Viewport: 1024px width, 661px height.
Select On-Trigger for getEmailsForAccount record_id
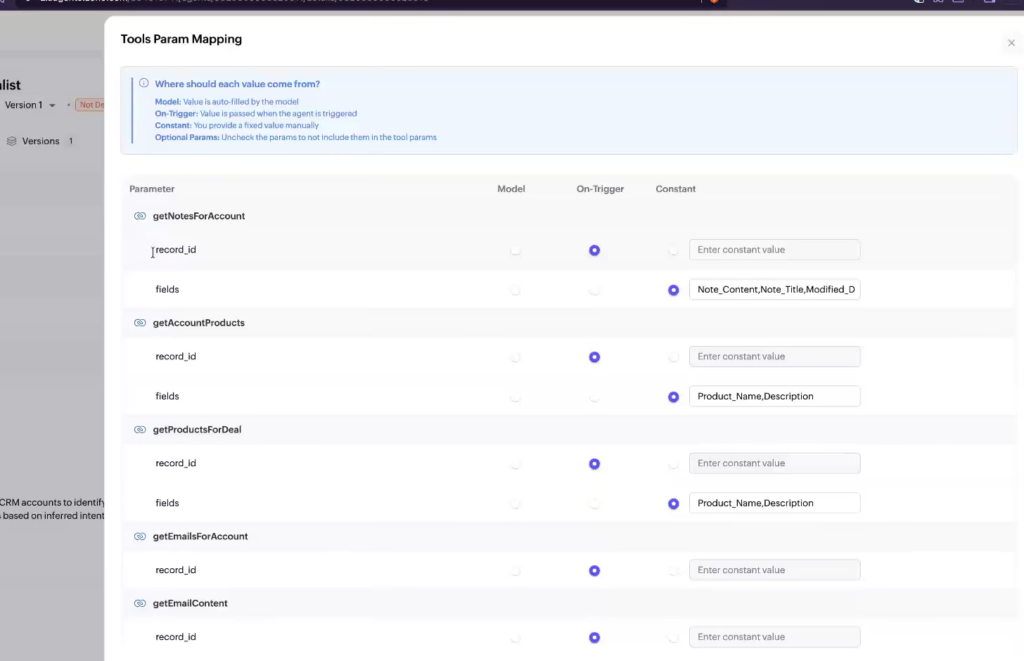[594, 571]
